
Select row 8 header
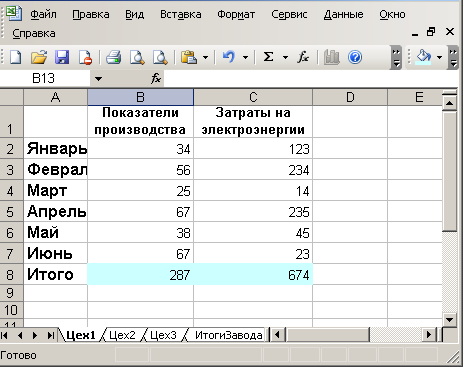(x=11, y=275)
